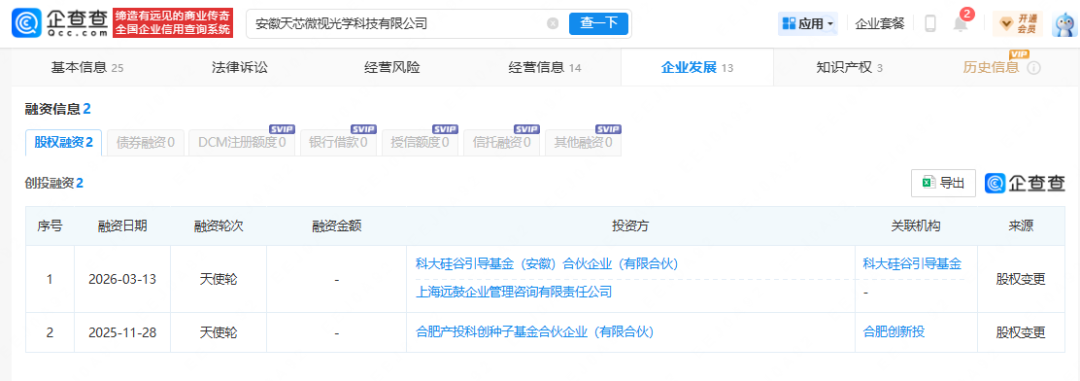The width and height of the screenshot is (1080, 381).
Task: Open related institution 科大硅谷引导基金 link
Action: click(912, 264)
